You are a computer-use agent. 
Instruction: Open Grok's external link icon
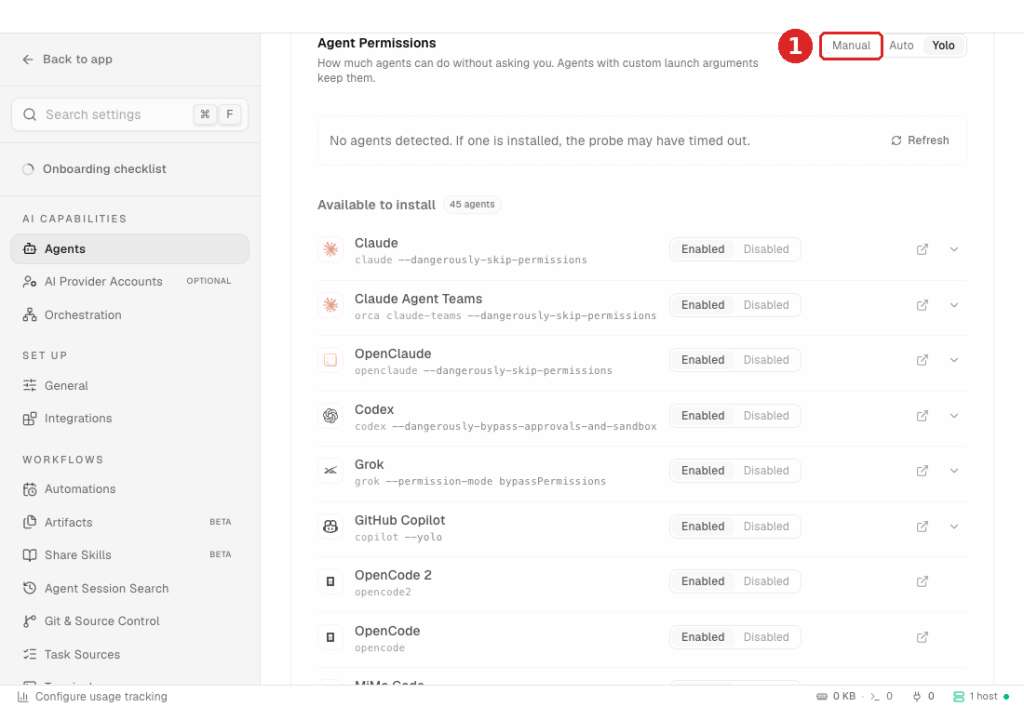(x=922, y=471)
